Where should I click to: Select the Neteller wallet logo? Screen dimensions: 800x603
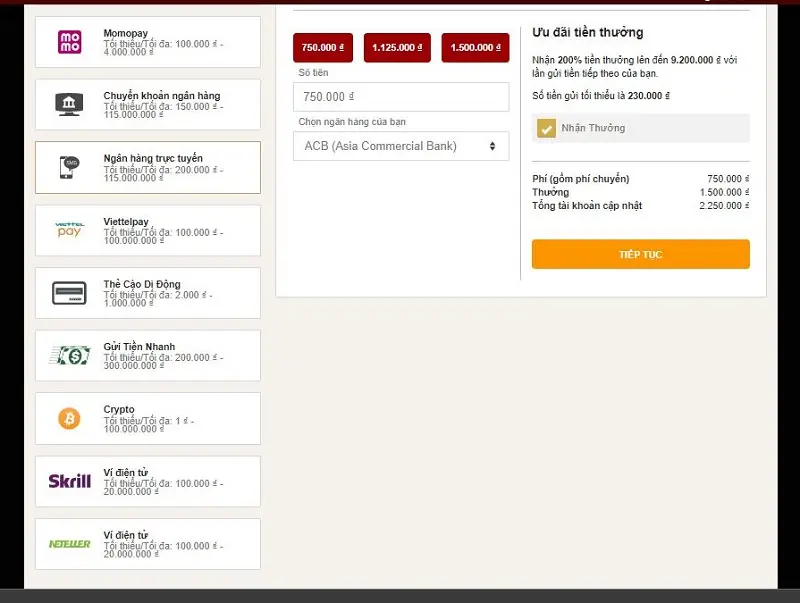[x=70, y=544]
